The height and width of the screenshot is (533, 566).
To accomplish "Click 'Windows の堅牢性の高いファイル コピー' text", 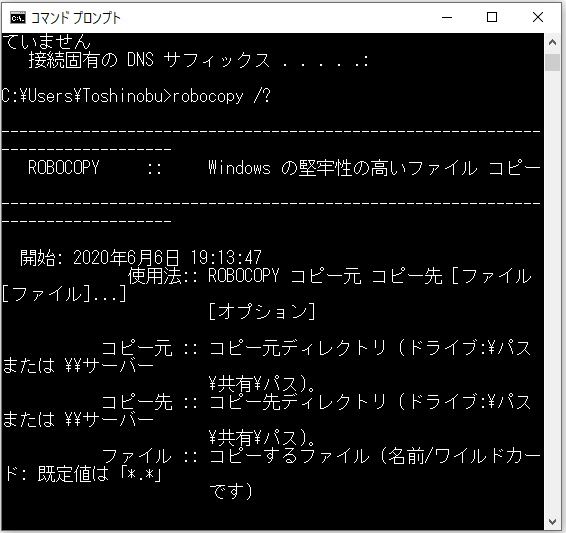I will point(374,168).
